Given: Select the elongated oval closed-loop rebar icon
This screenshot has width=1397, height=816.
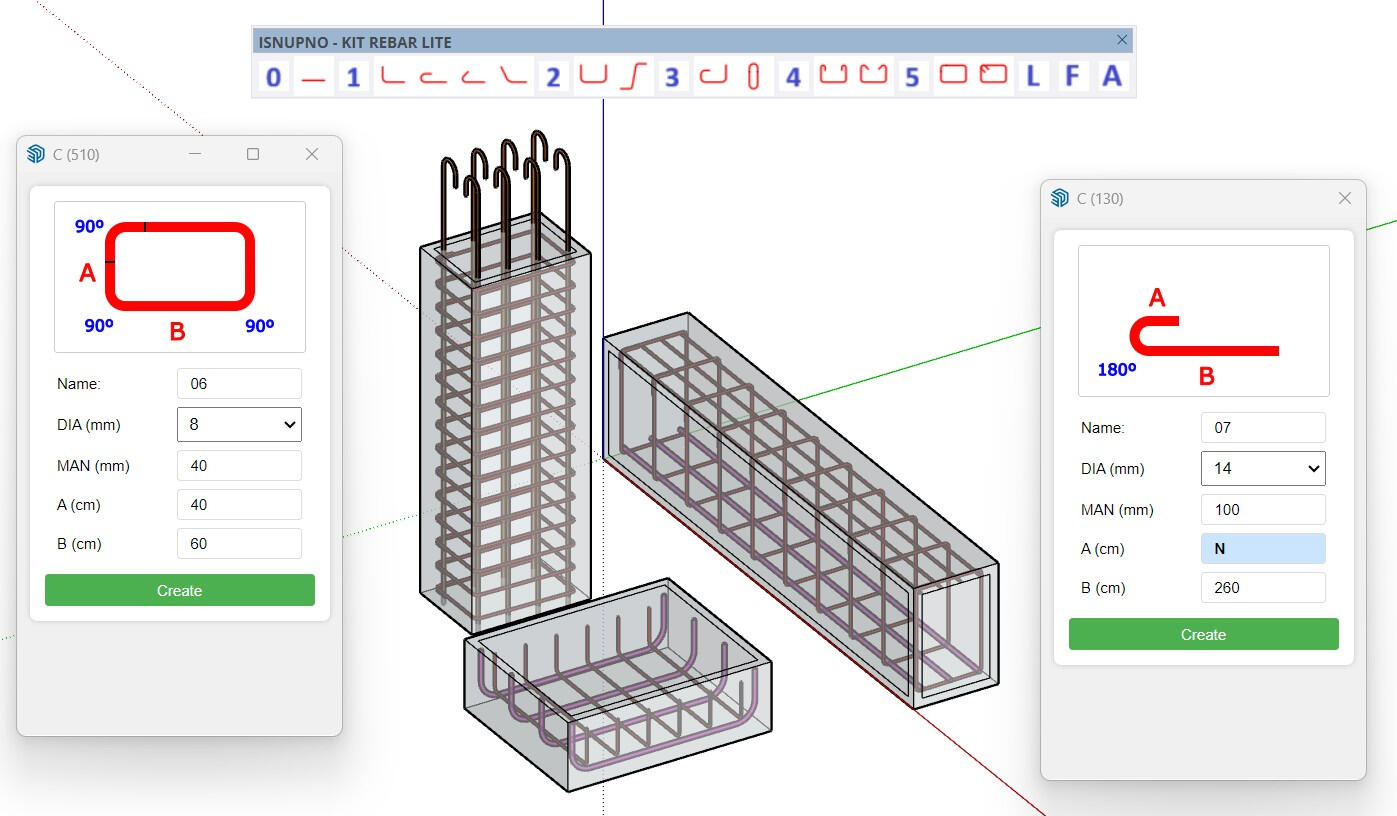Looking at the screenshot, I should pyautogui.click(x=754, y=76).
